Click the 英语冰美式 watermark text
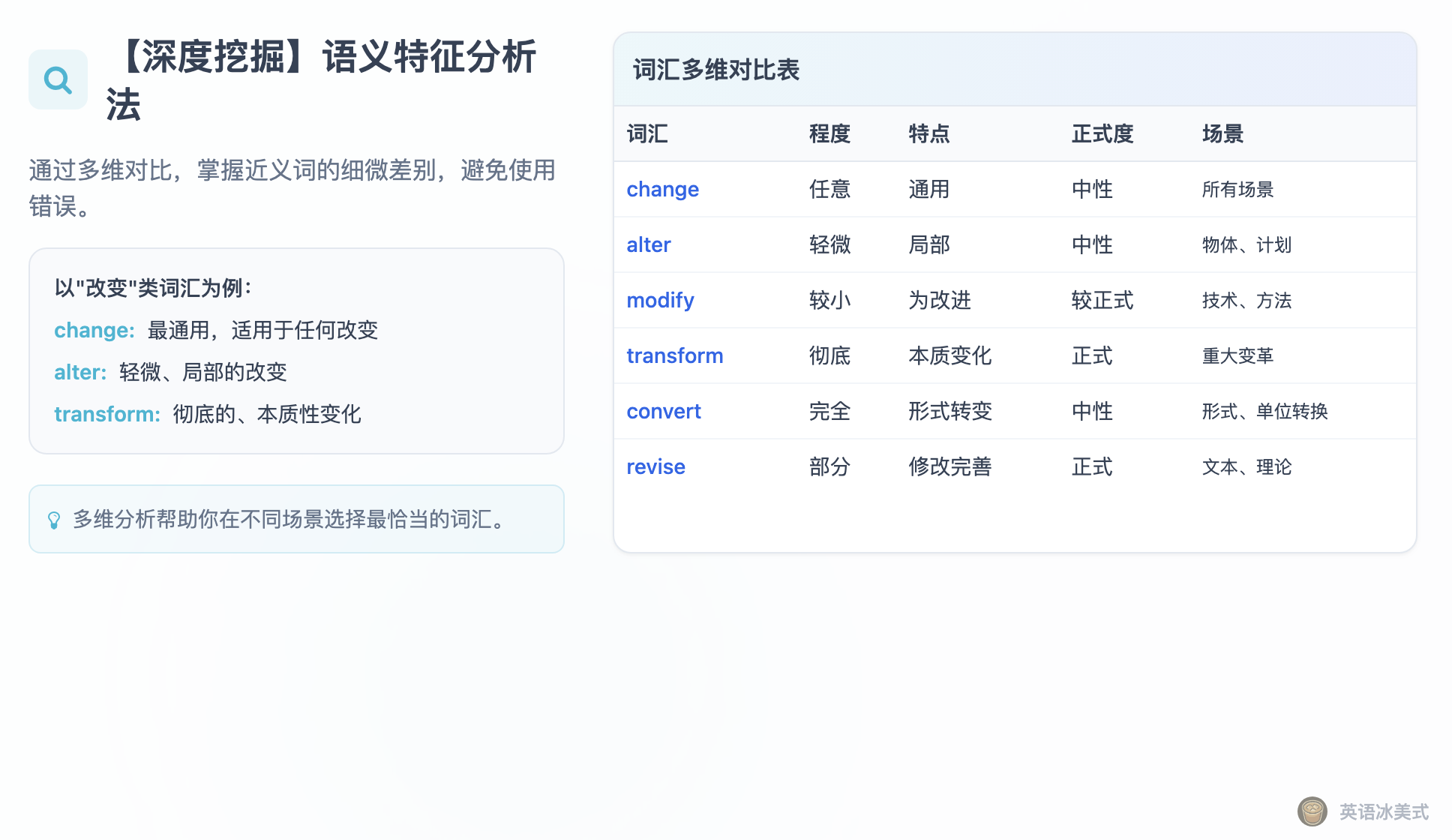This screenshot has width=1452, height=840. (1384, 811)
